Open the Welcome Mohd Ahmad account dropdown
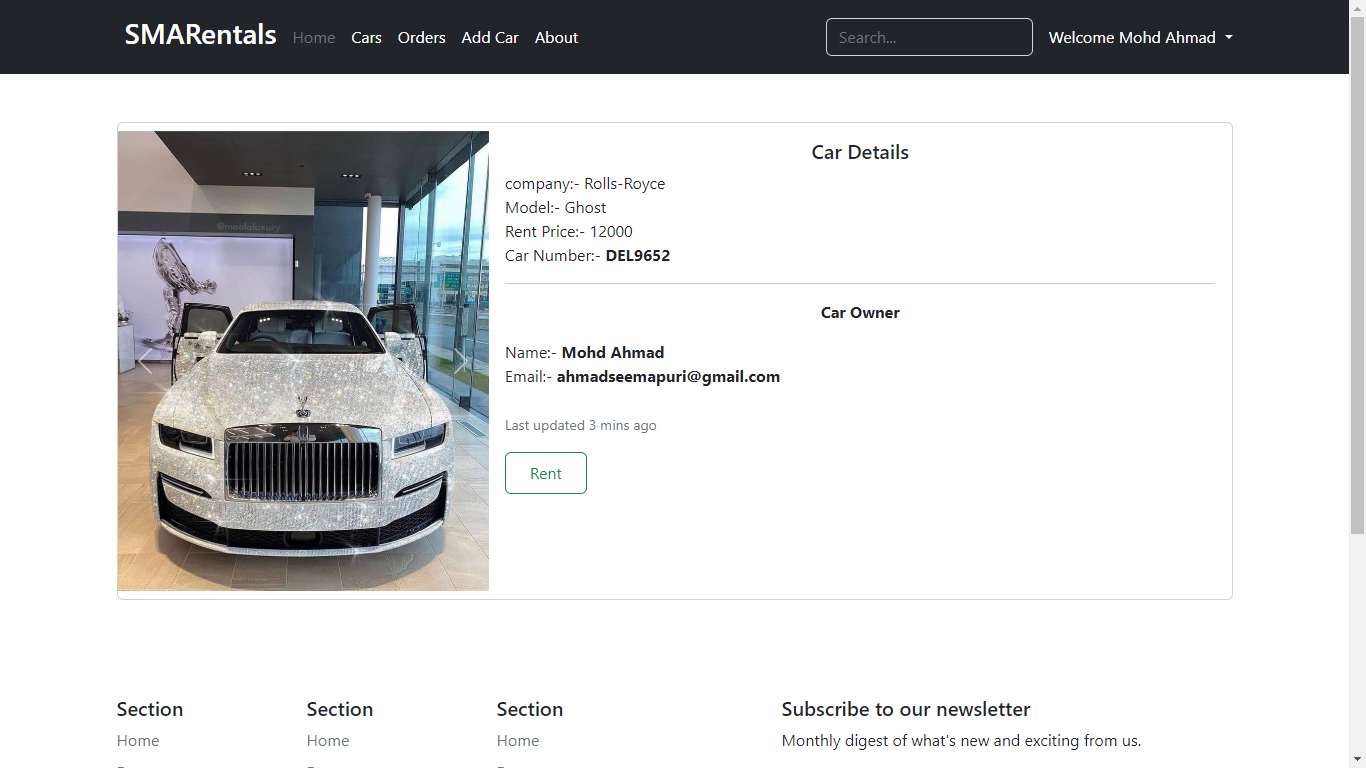This screenshot has height=768, width=1366. coord(1140,37)
